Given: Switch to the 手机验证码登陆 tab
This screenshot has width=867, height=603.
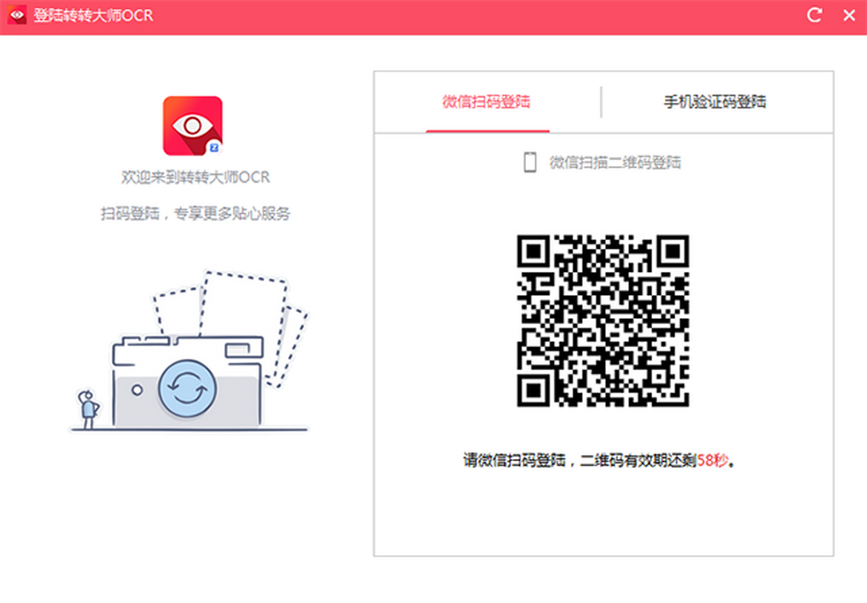Looking at the screenshot, I should tap(715, 102).
